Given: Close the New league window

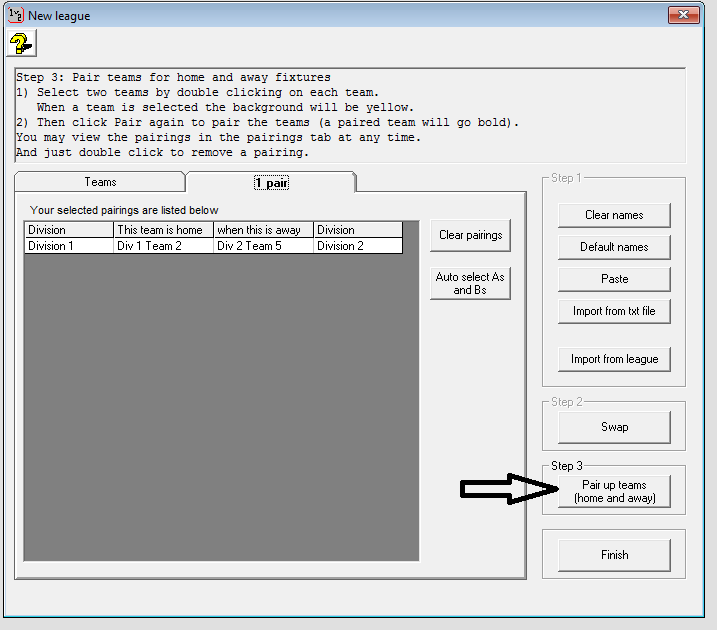Looking at the screenshot, I should pos(684,15).
